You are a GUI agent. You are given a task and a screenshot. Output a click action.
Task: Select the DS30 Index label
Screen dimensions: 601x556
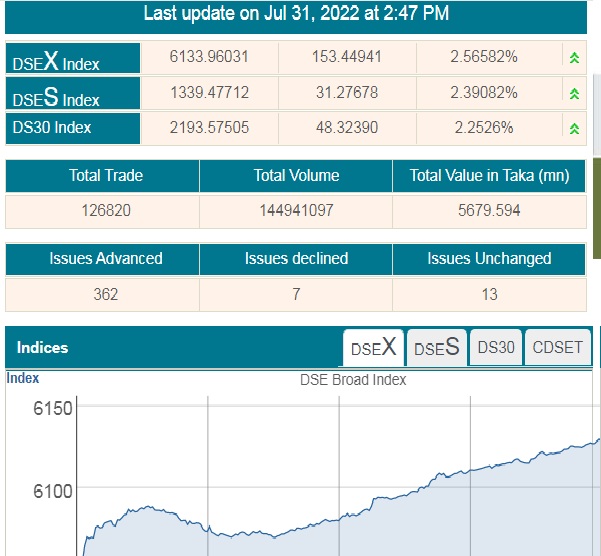(72, 128)
